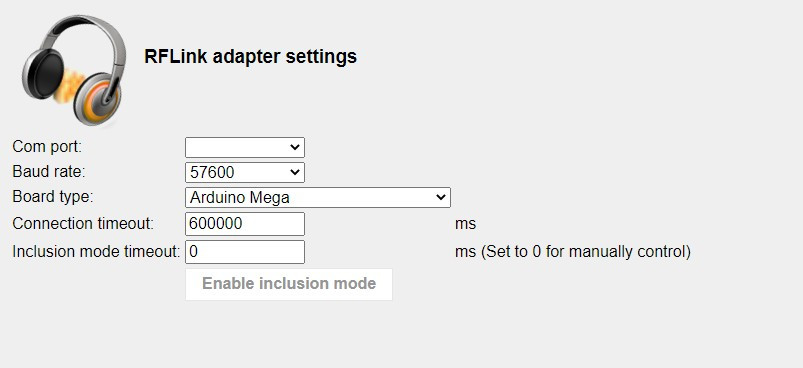Click the chevron arrow on Com port dropdown
Screen dimensions: 803x368
point(294,147)
